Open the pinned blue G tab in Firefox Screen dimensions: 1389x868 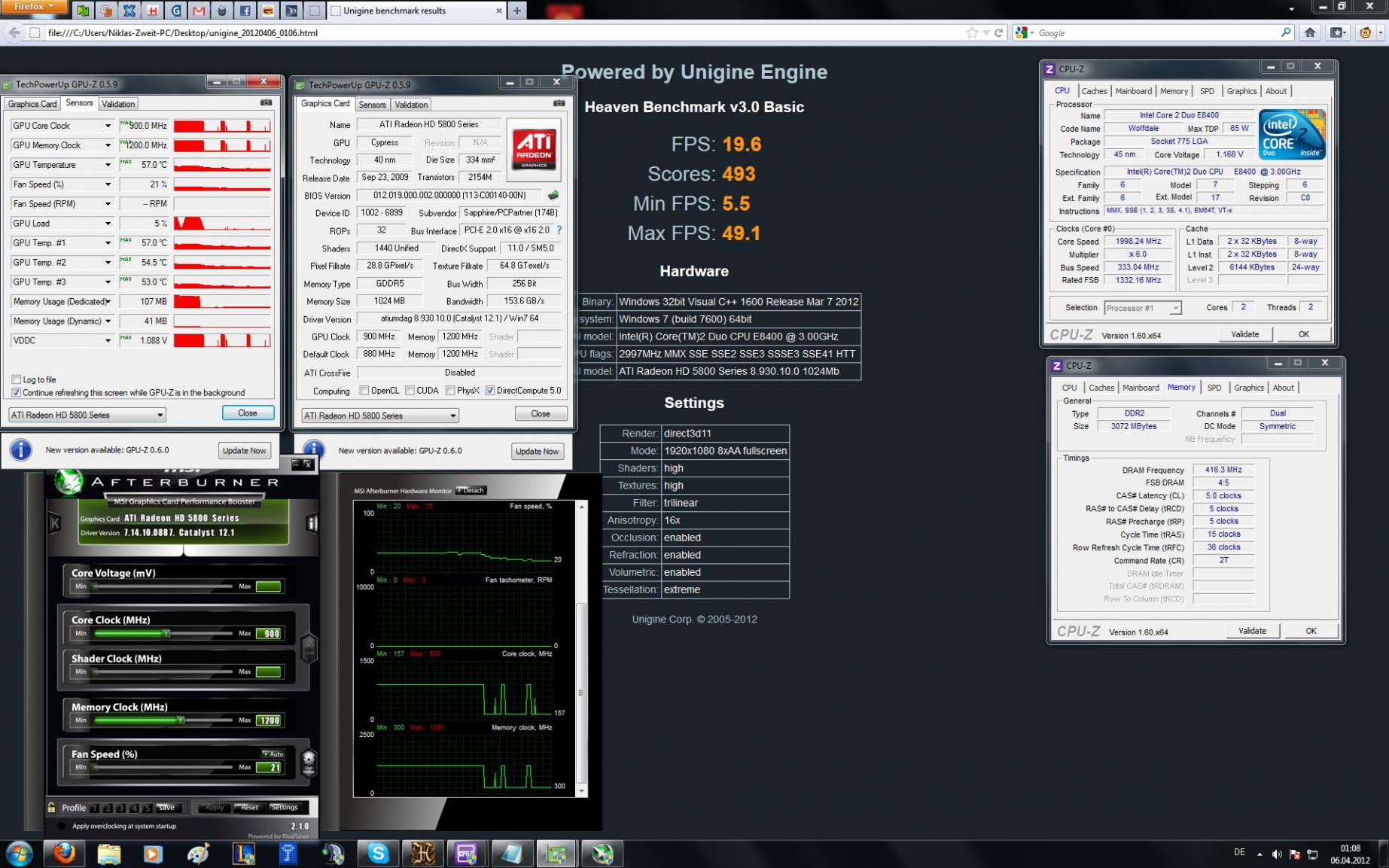point(175,11)
